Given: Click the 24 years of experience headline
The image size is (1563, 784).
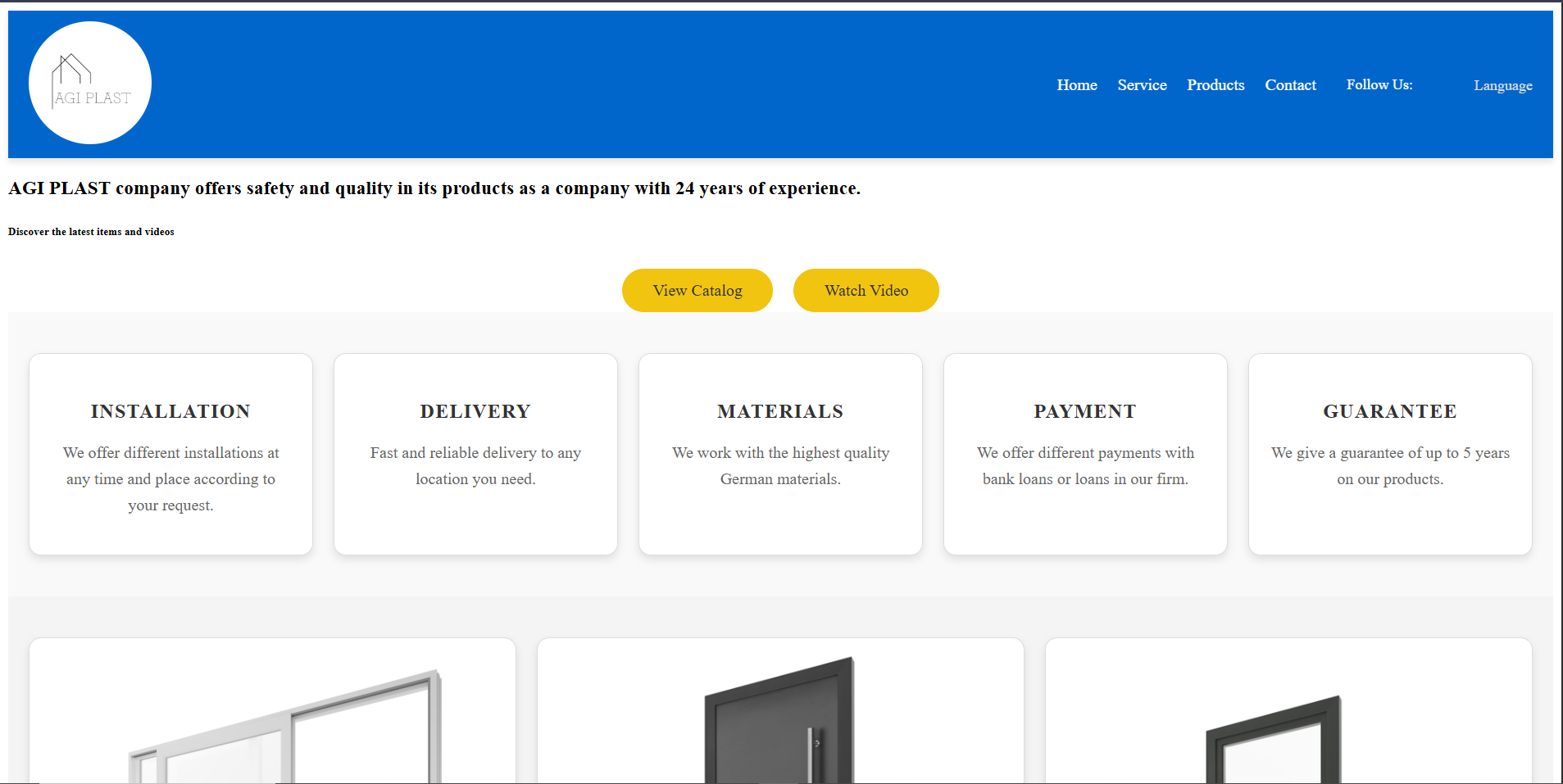Looking at the screenshot, I should point(434,188).
